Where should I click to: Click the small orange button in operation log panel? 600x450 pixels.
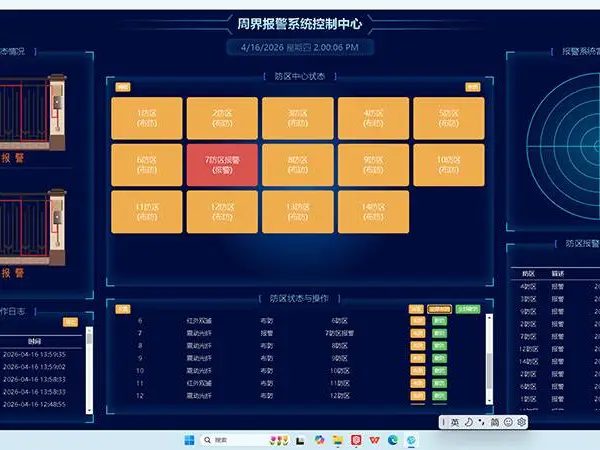click(x=70, y=322)
